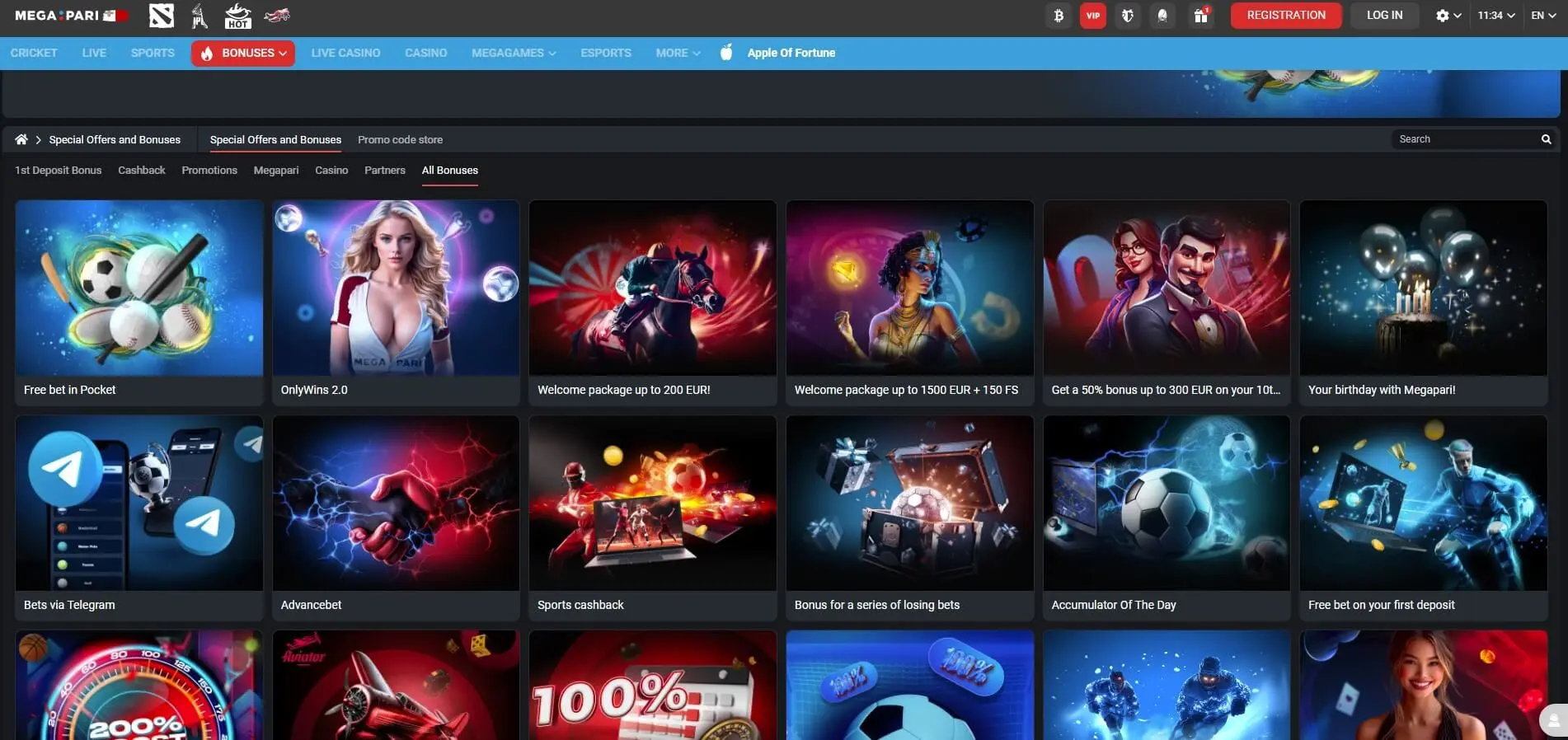
Task: Expand the MEGAGAMES menu
Action: [x=513, y=53]
